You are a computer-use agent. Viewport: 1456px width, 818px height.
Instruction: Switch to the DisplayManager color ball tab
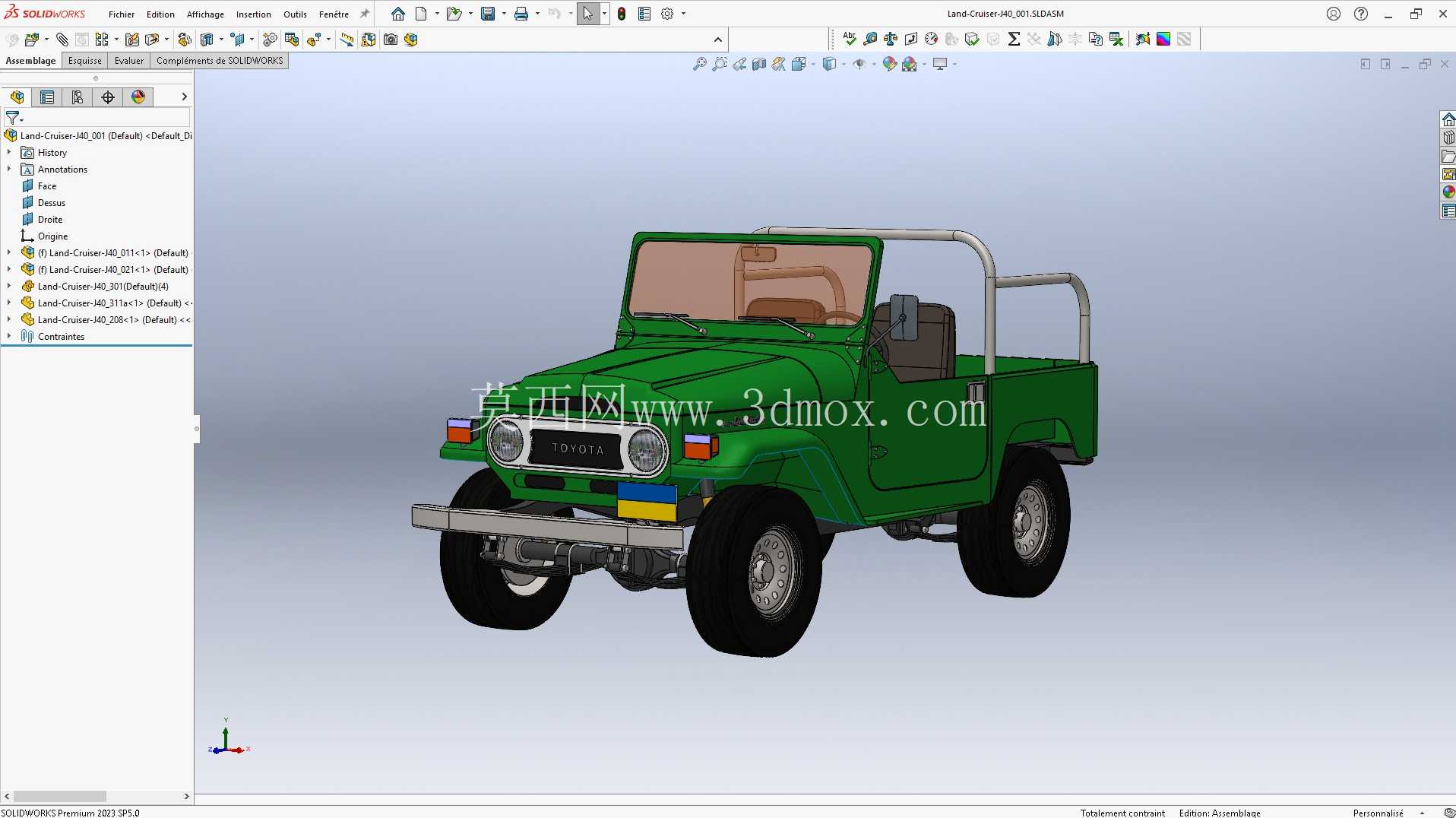[138, 97]
